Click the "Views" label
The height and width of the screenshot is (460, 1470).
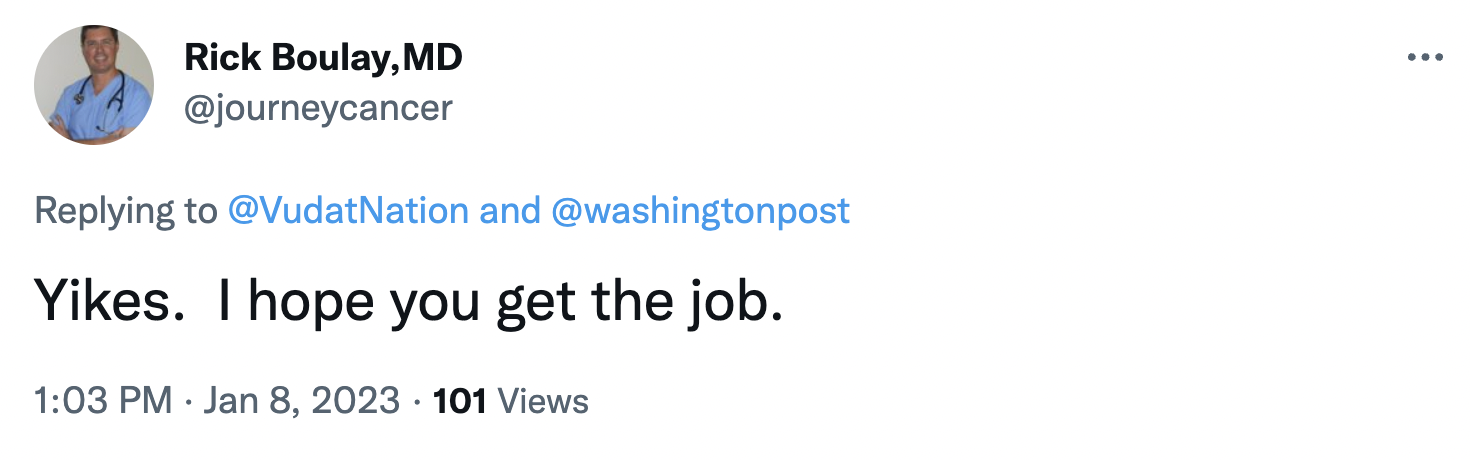(542, 401)
